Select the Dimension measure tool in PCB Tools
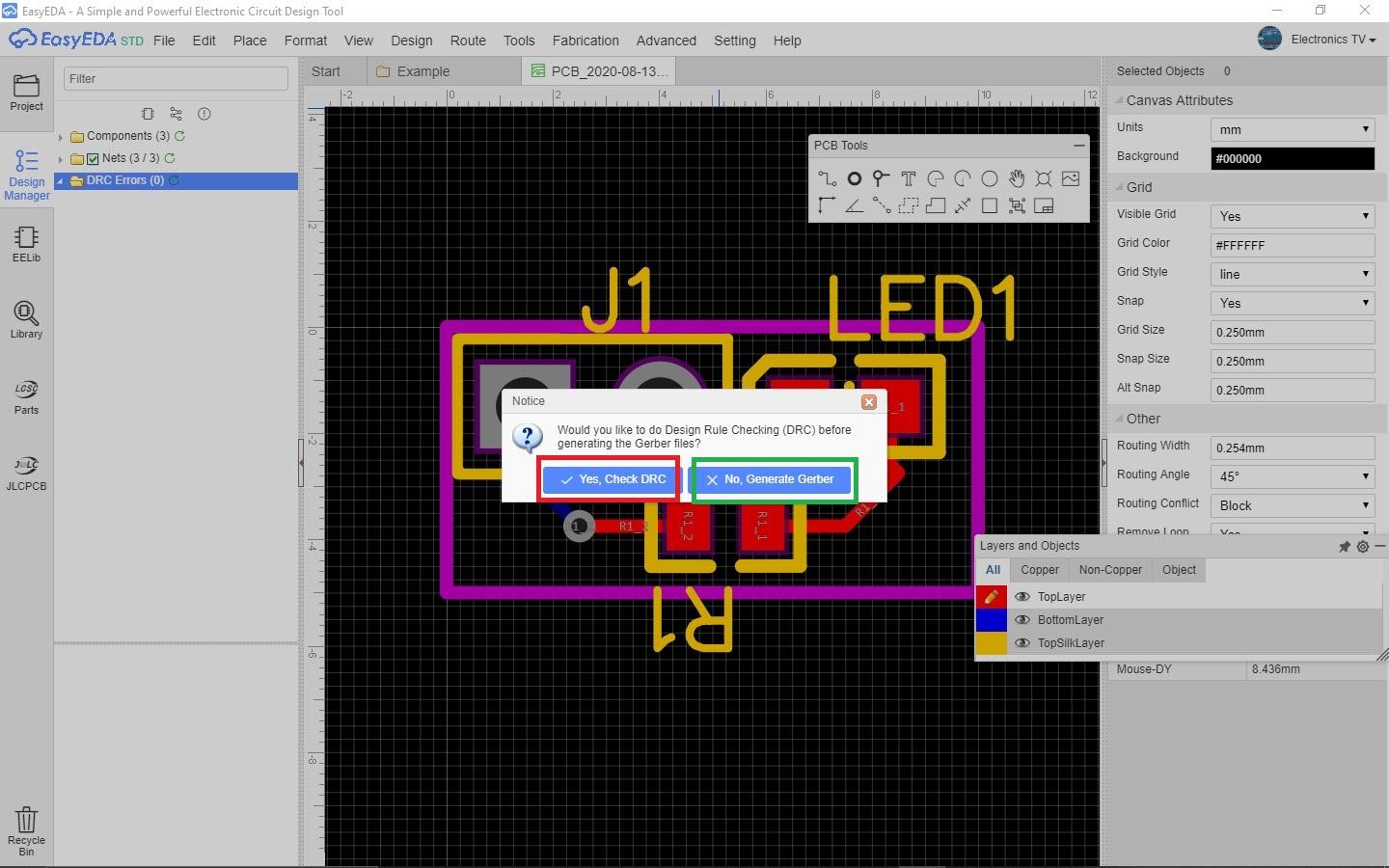1389x868 pixels. pyautogui.click(x=962, y=205)
